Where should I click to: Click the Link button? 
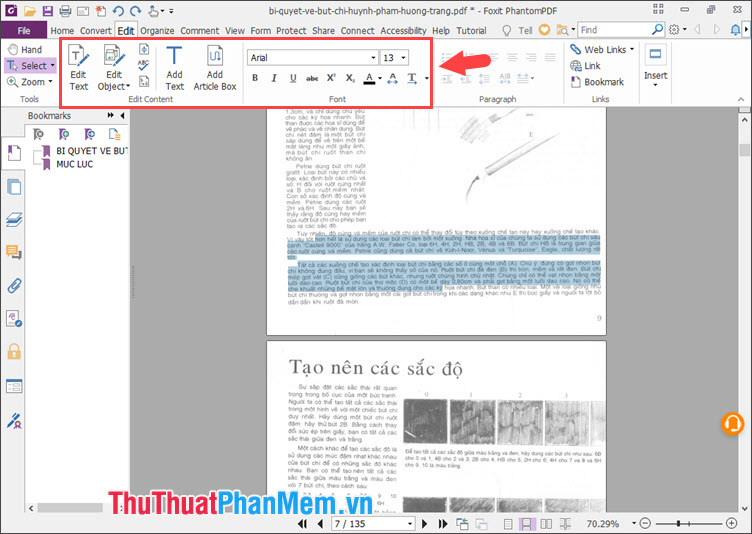click(x=585, y=66)
